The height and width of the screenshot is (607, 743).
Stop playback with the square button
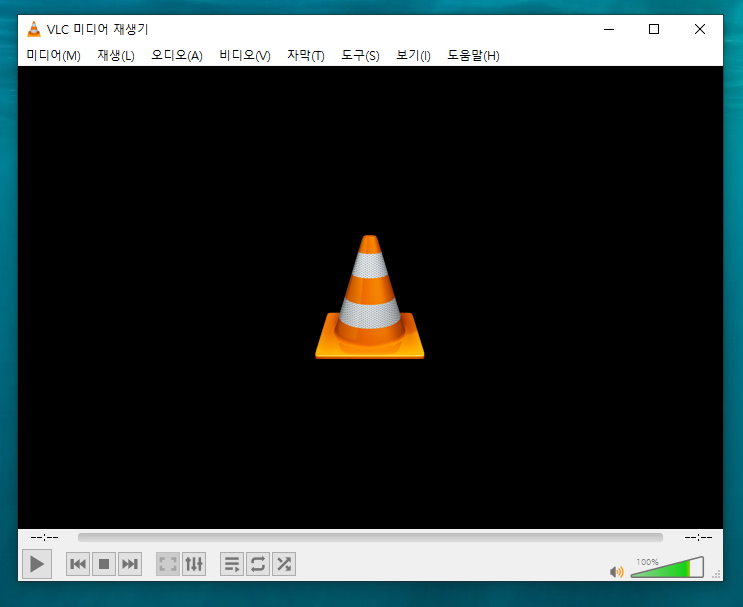pos(104,564)
